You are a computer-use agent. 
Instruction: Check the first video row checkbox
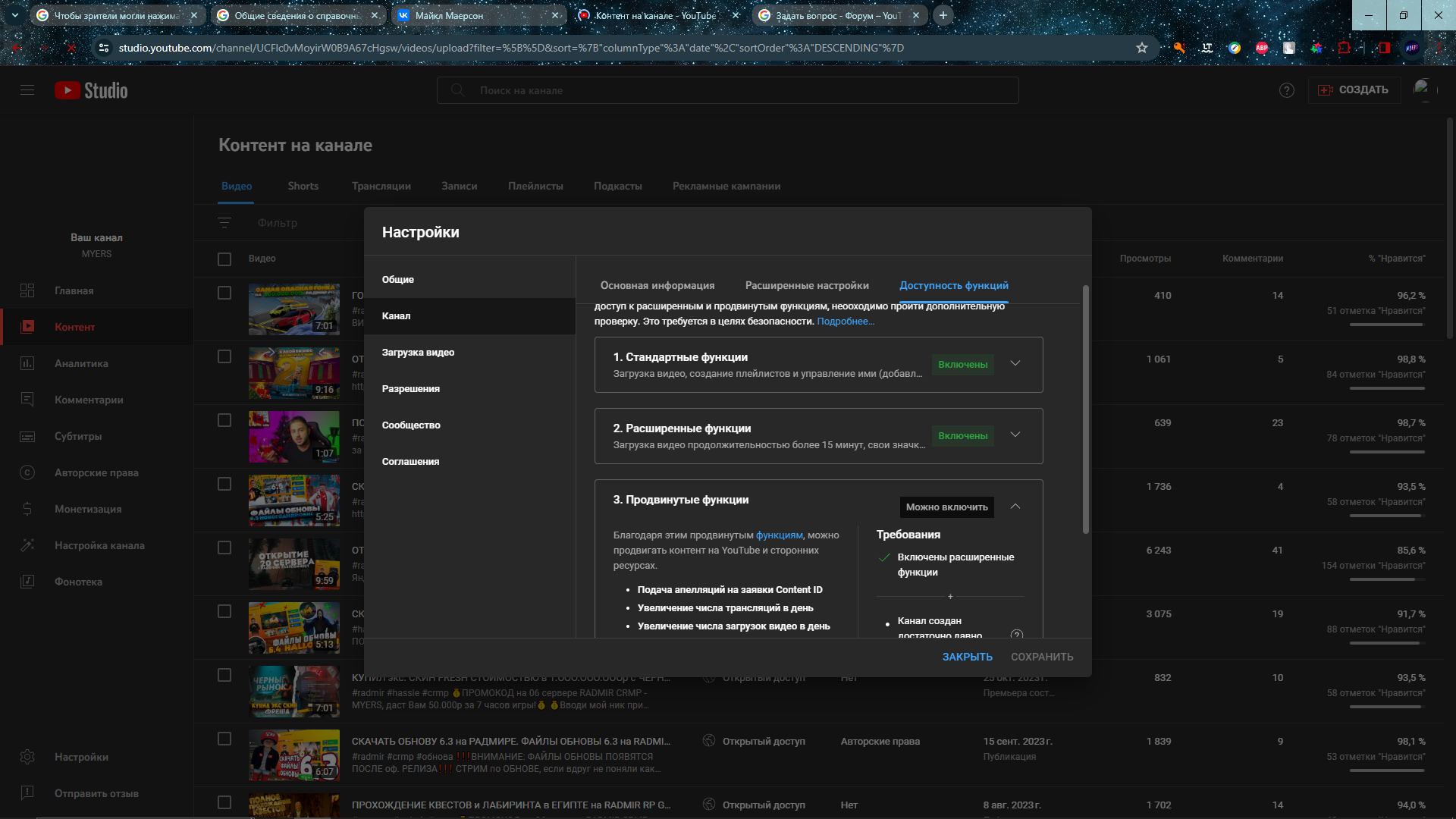224,293
